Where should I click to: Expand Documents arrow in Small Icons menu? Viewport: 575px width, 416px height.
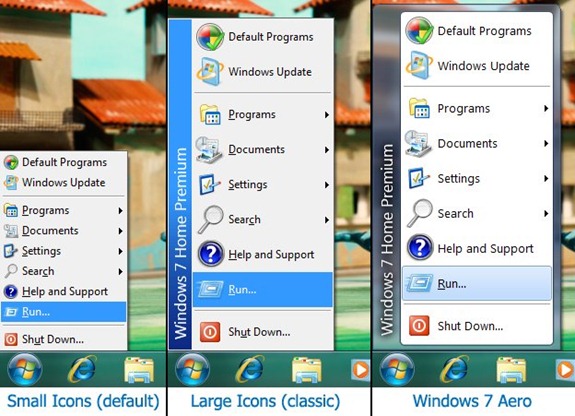(x=120, y=231)
